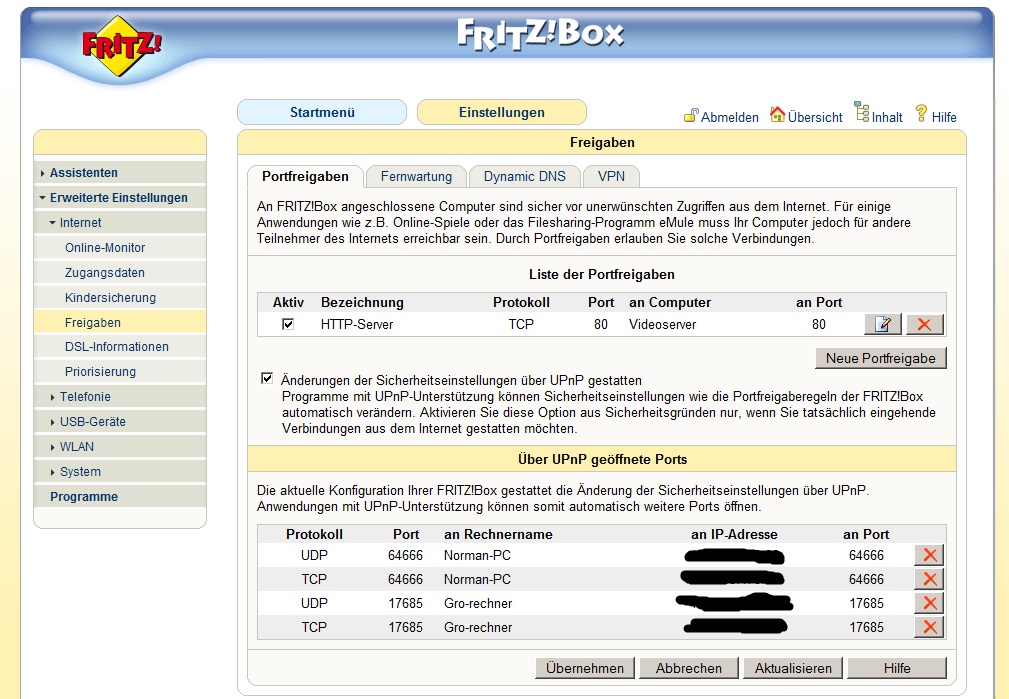Click the FRITZ! logo
The height and width of the screenshot is (699, 1009).
click(121, 46)
